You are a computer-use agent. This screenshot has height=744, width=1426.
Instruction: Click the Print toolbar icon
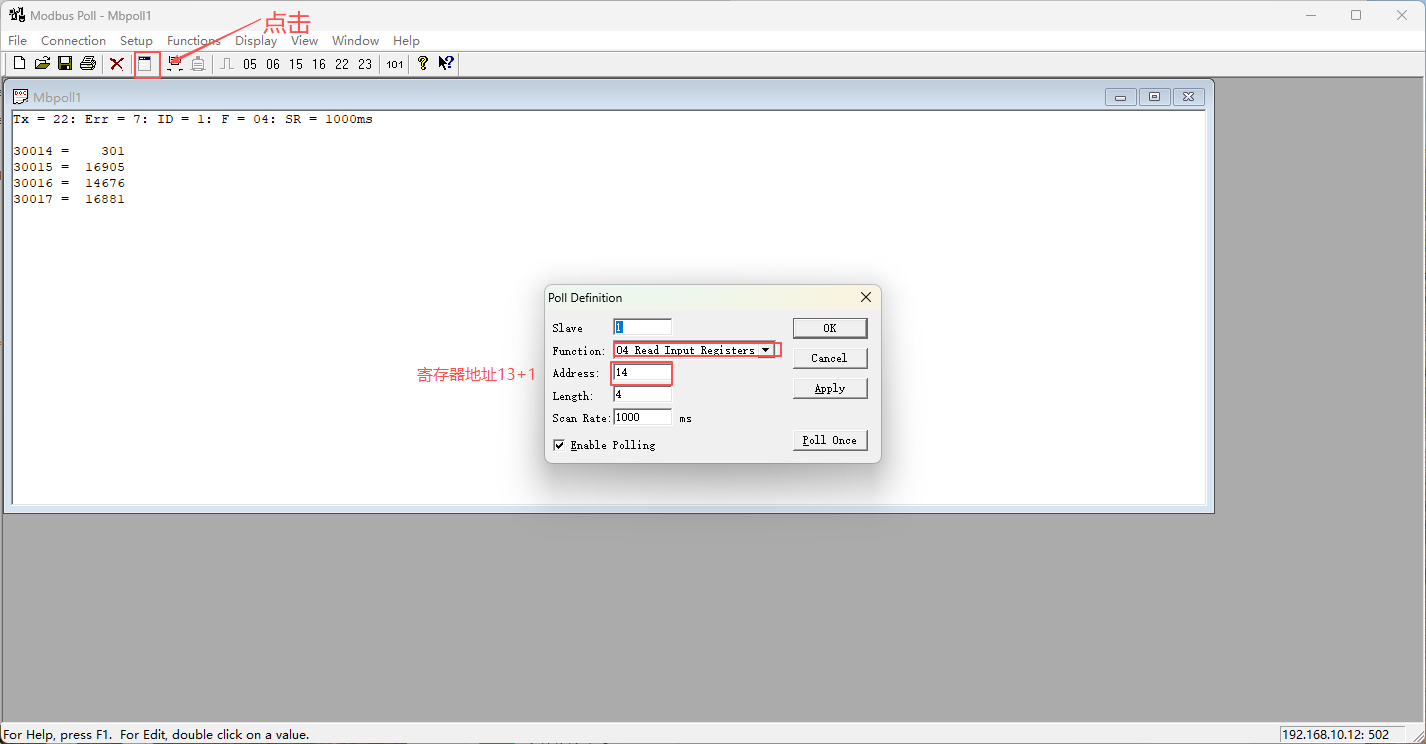coord(88,64)
